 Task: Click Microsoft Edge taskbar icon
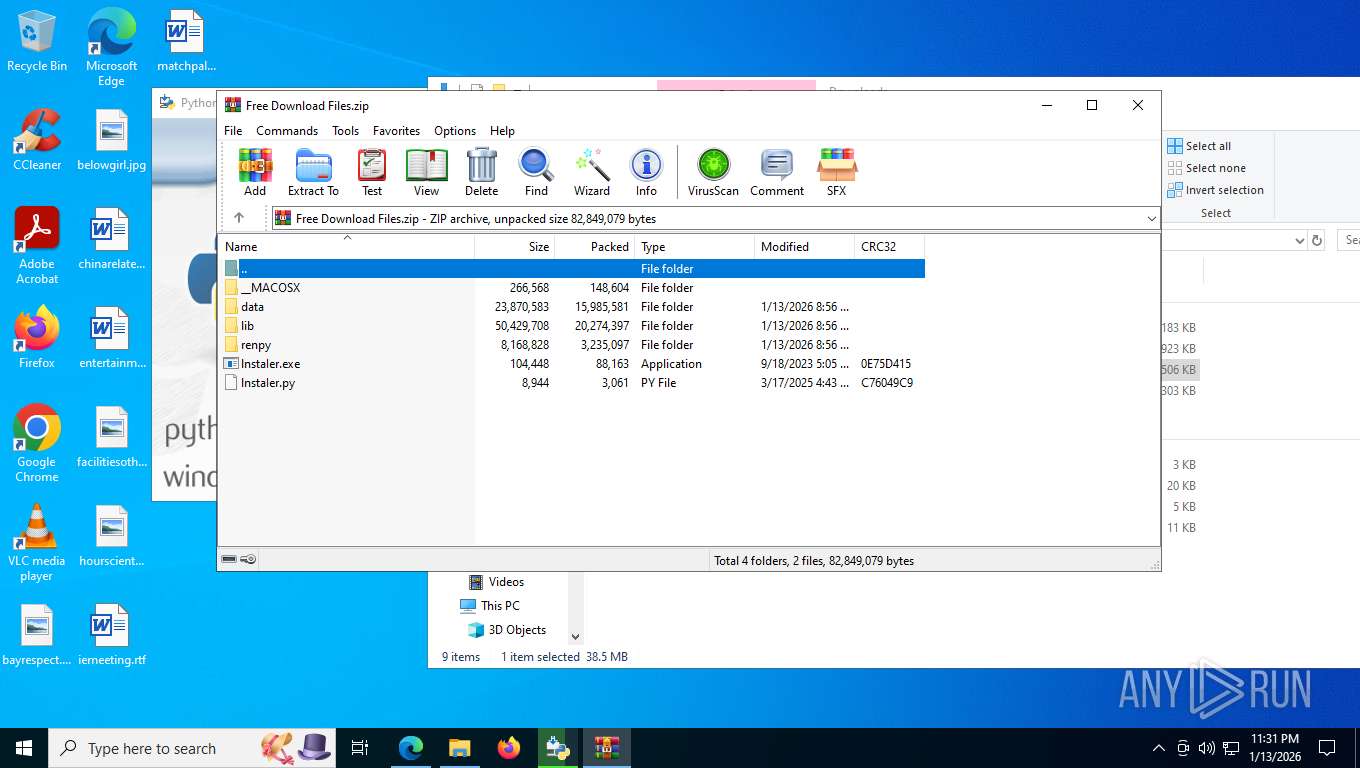[x=411, y=748]
